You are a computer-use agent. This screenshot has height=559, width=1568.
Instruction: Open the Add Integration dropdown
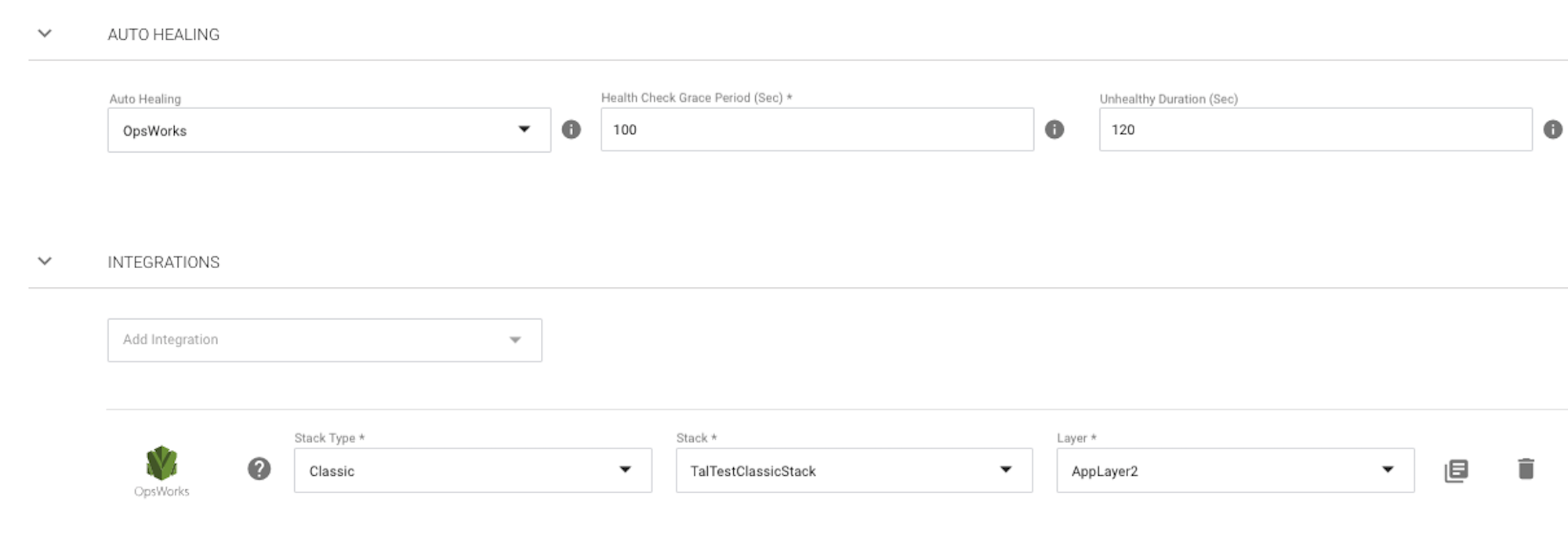(324, 339)
